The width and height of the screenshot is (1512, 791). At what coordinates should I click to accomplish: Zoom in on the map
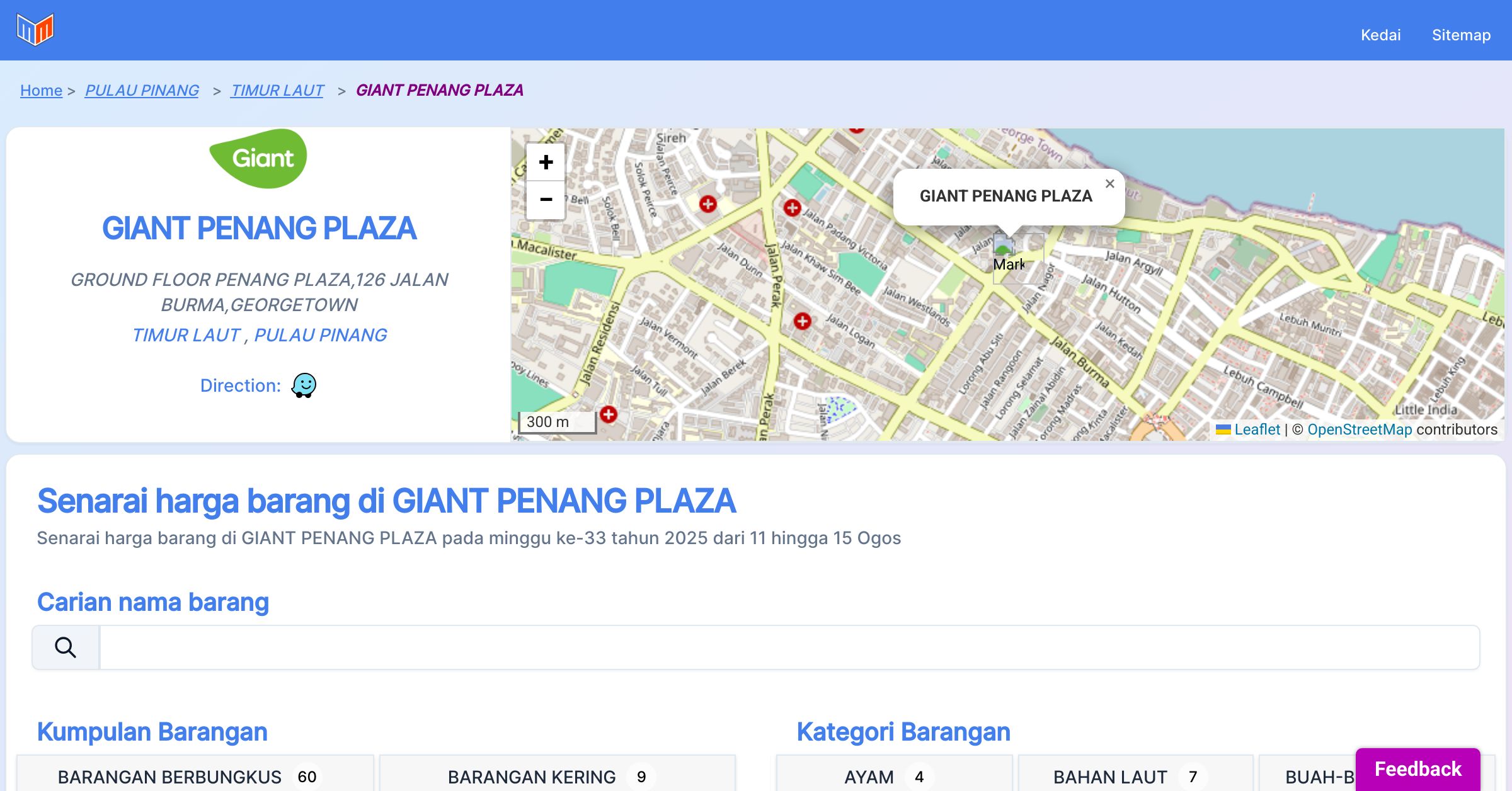[x=546, y=162]
